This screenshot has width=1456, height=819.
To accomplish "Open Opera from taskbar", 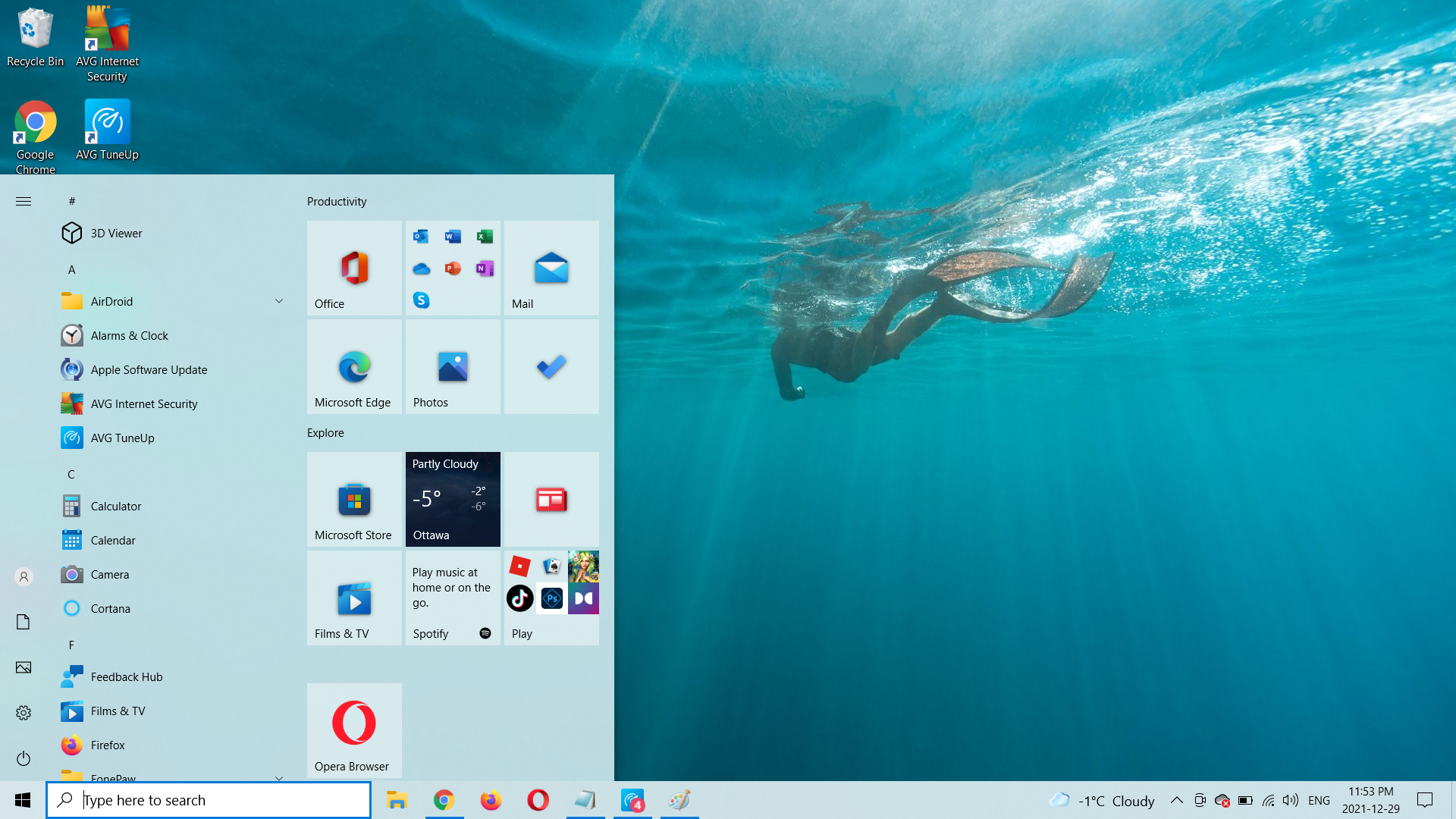I will pyautogui.click(x=538, y=800).
